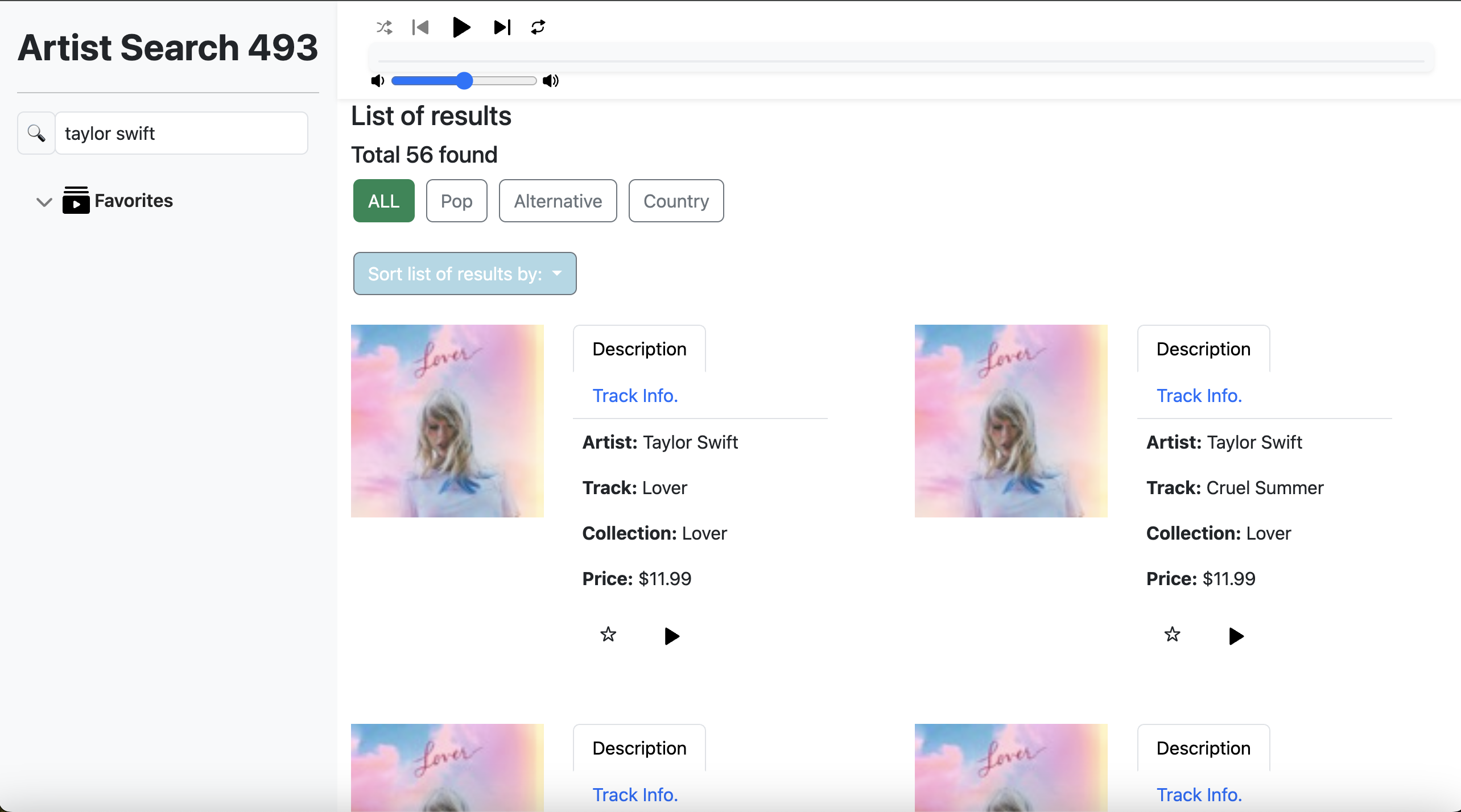Favorite the Lover track with star

[608, 634]
